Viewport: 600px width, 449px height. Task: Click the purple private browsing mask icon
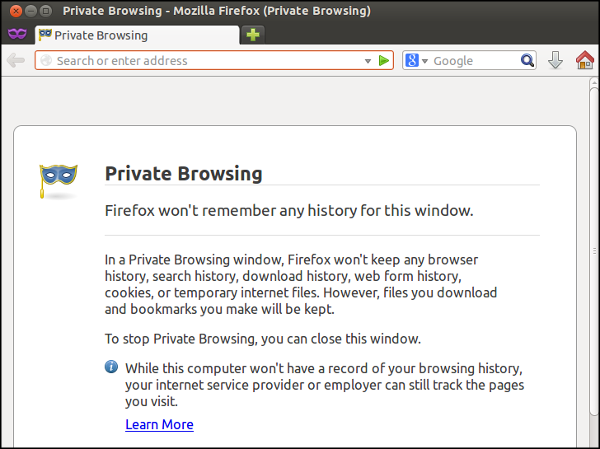point(16,35)
